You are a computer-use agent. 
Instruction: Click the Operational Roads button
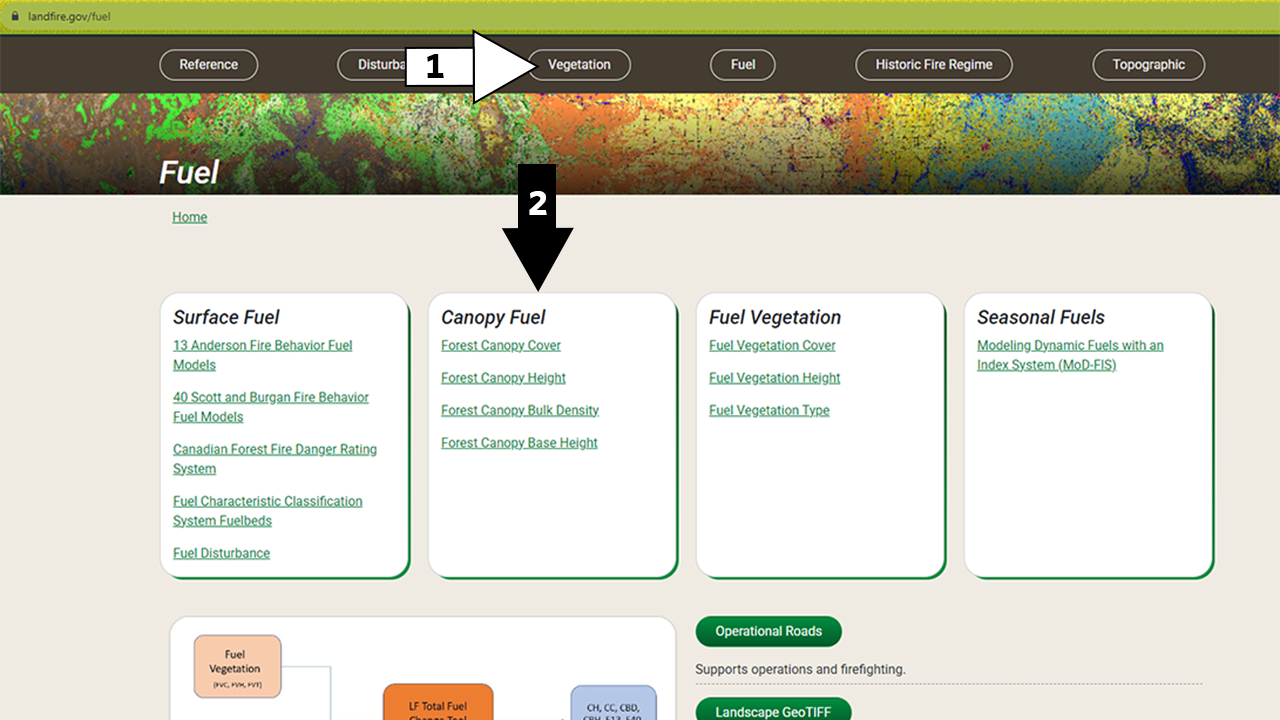768,631
